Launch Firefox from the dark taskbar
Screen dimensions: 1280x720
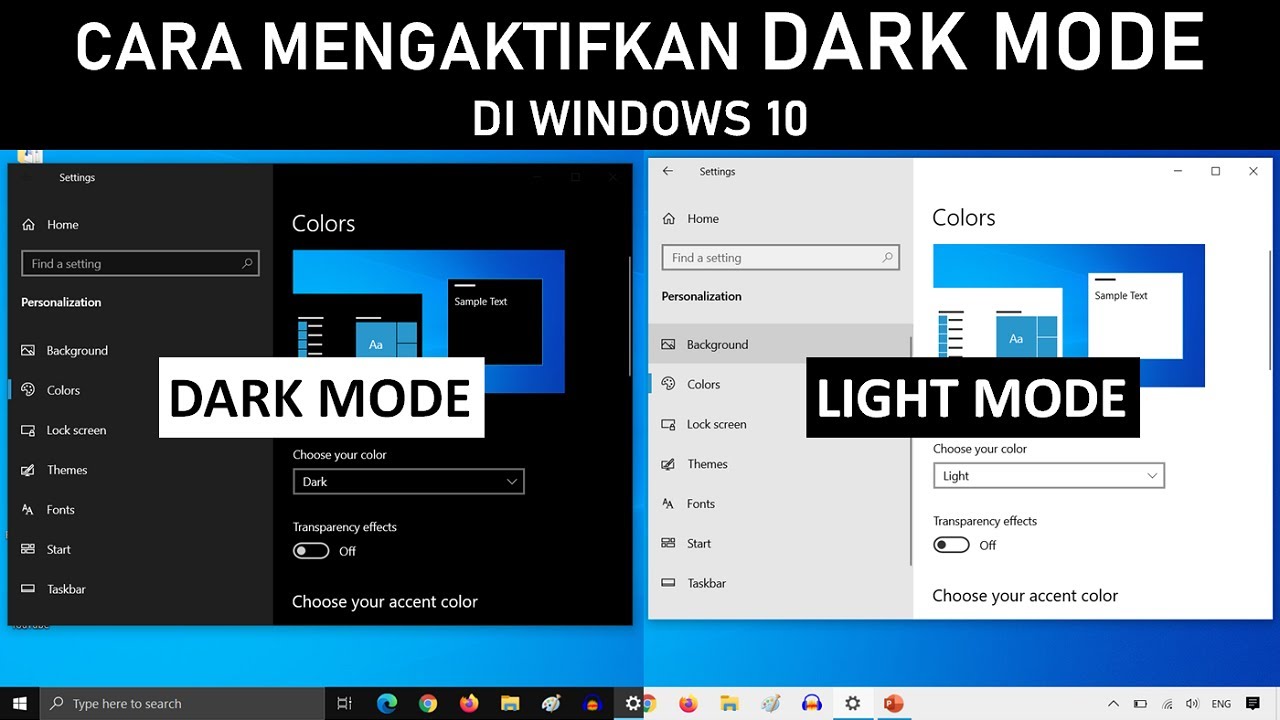469,704
